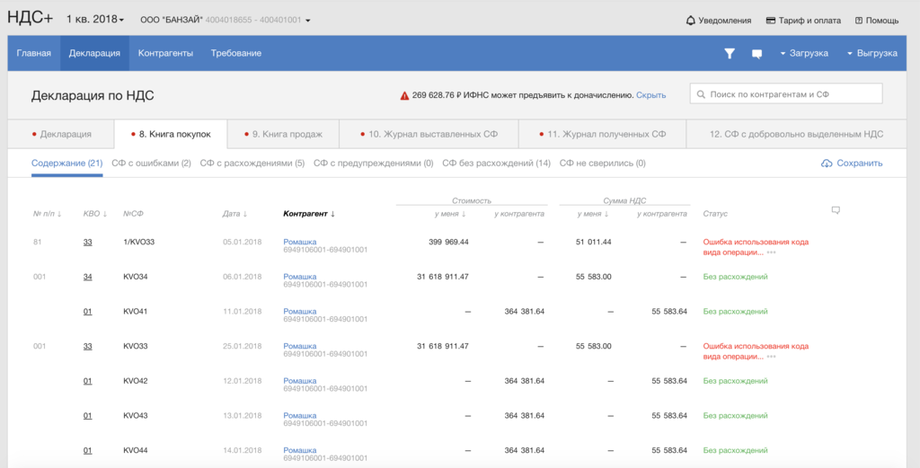
Task: Expand the first error status ellipsis
Action: point(771,253)
